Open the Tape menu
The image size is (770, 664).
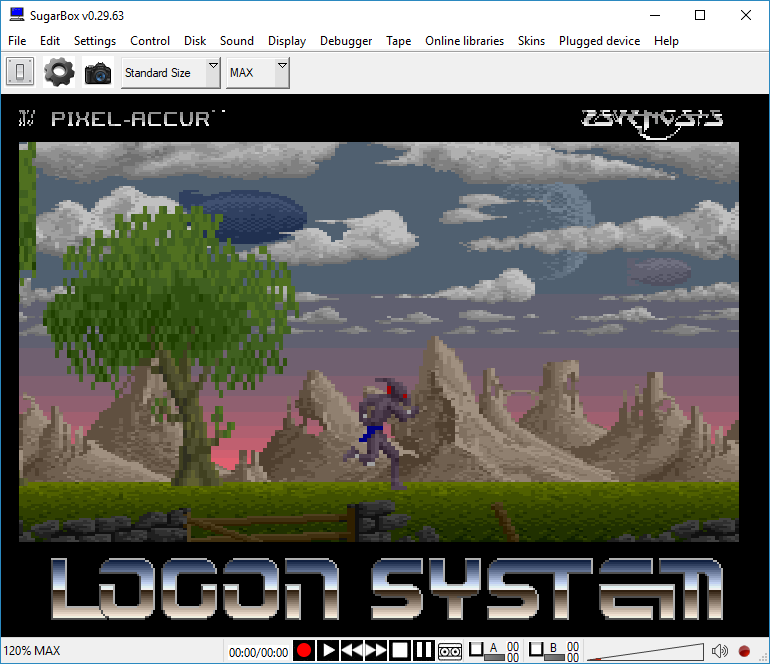click(x=398, y=41)
